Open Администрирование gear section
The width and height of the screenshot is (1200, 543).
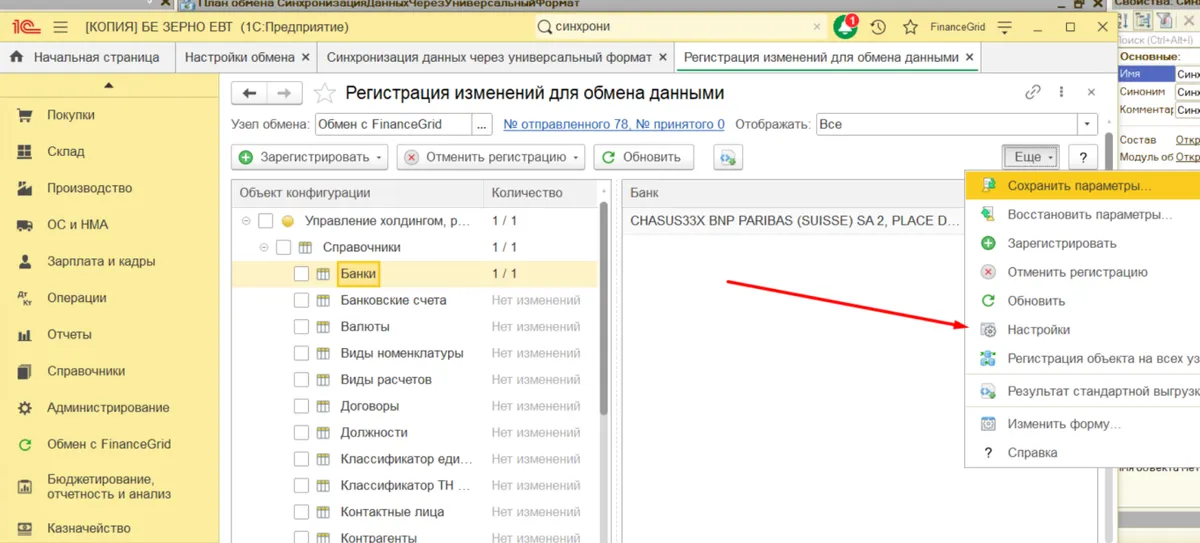pos(109,408)
